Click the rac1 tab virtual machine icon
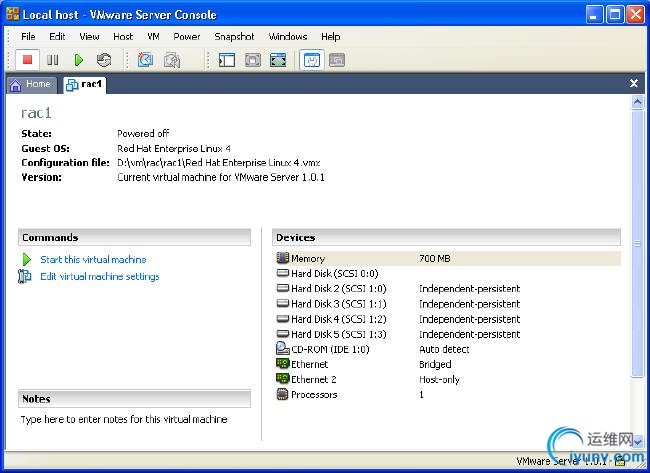The image size is (650, 473). 72,85
